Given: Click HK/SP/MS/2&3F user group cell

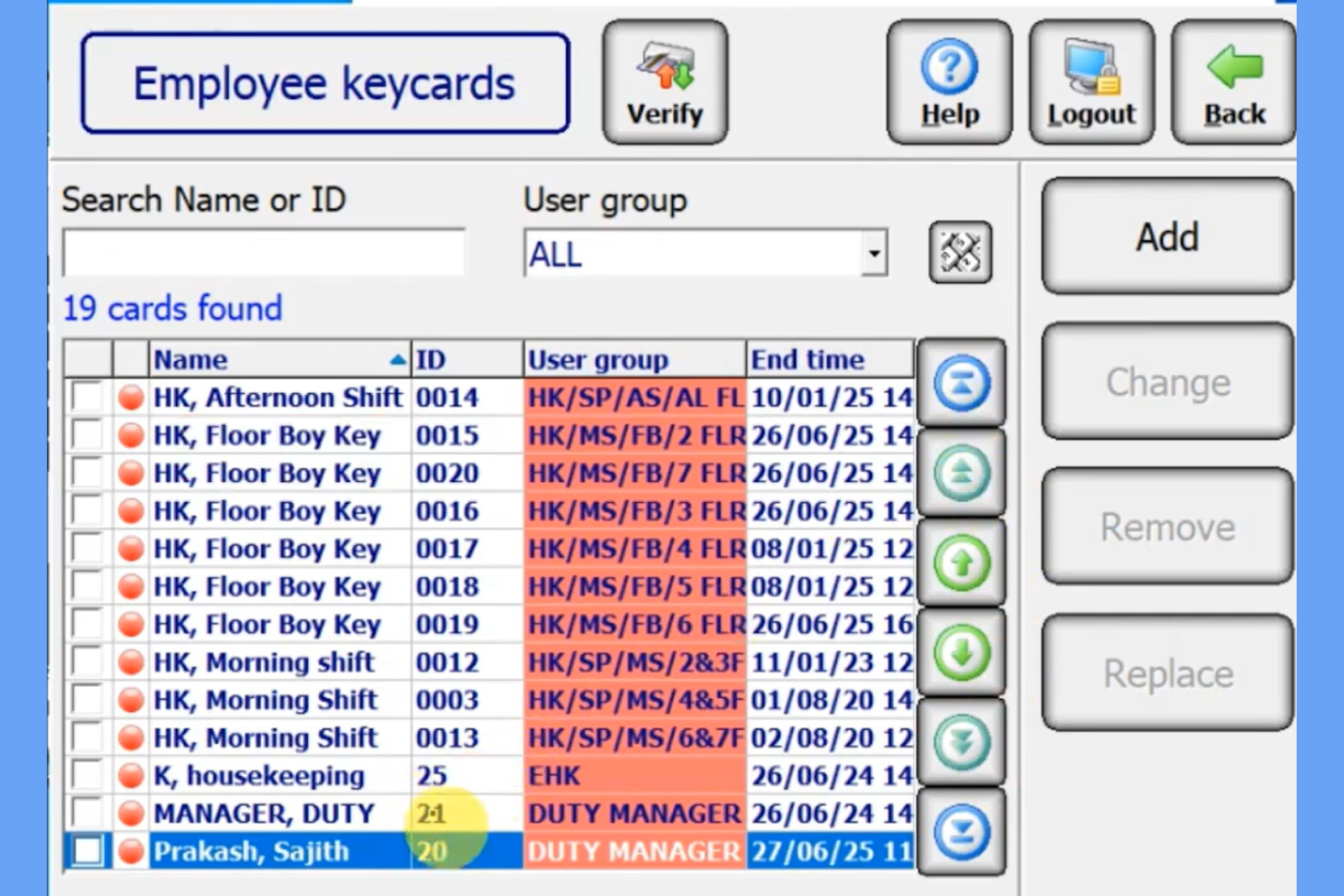Looking at the screenshot, I should point(635,662).
